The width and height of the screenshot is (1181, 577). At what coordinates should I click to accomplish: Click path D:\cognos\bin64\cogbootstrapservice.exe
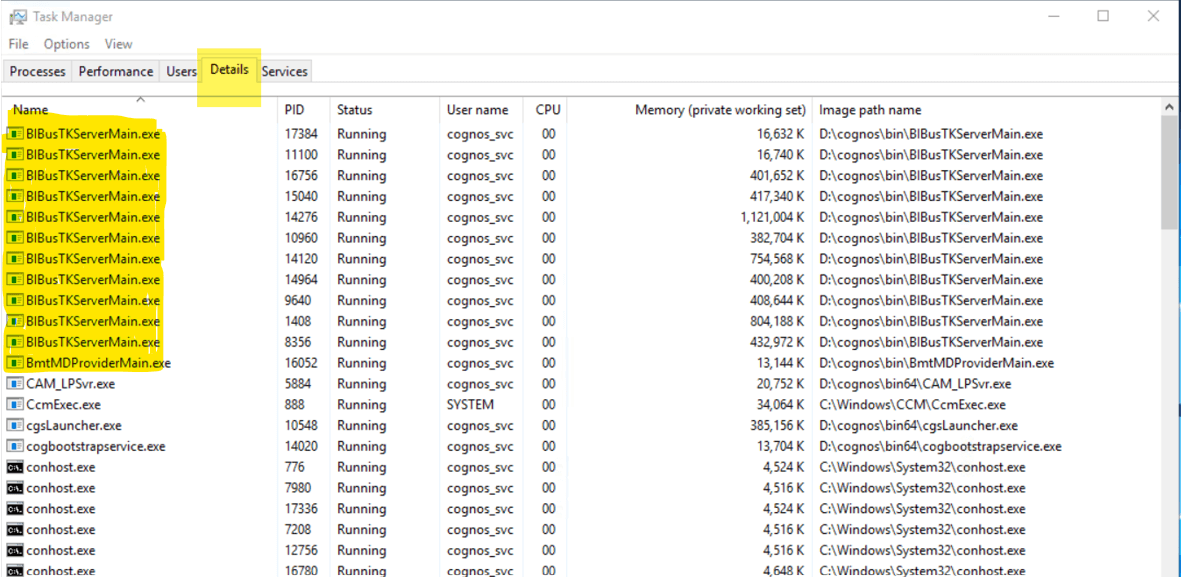[x=940, y=446]
